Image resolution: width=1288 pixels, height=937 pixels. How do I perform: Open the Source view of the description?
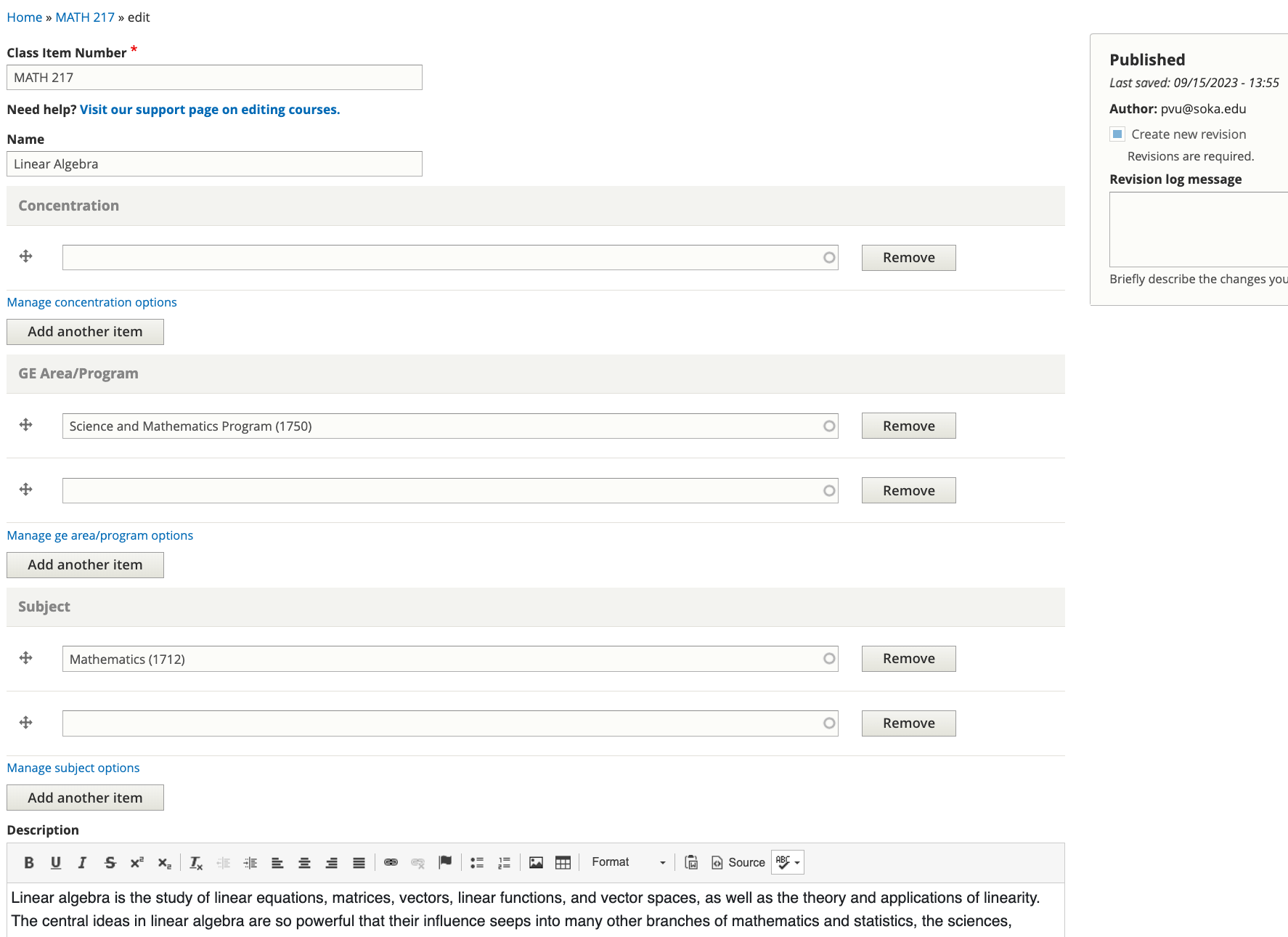point(738,862)
